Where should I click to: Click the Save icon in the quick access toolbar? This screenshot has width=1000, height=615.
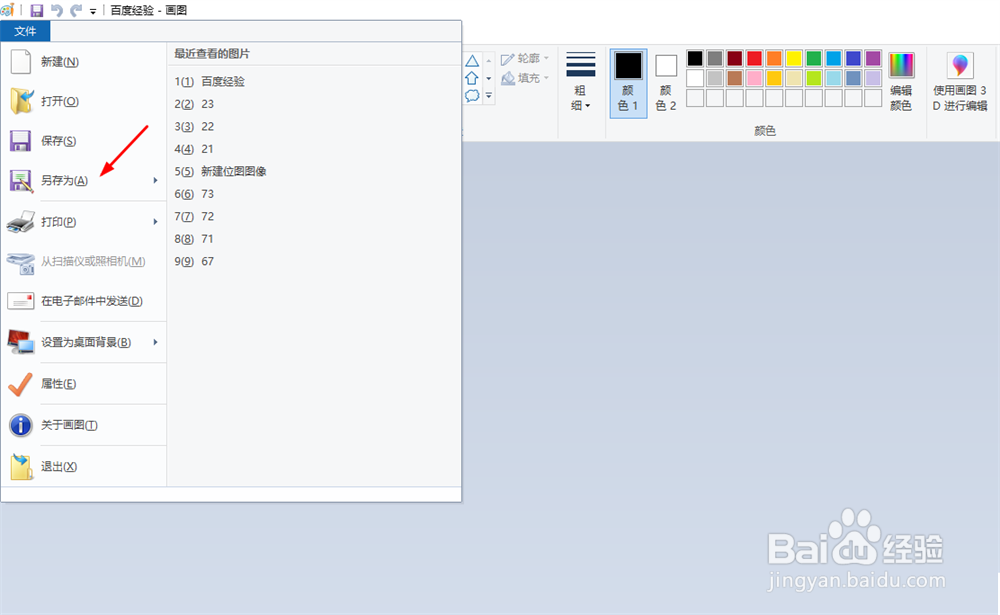(37, 10)
